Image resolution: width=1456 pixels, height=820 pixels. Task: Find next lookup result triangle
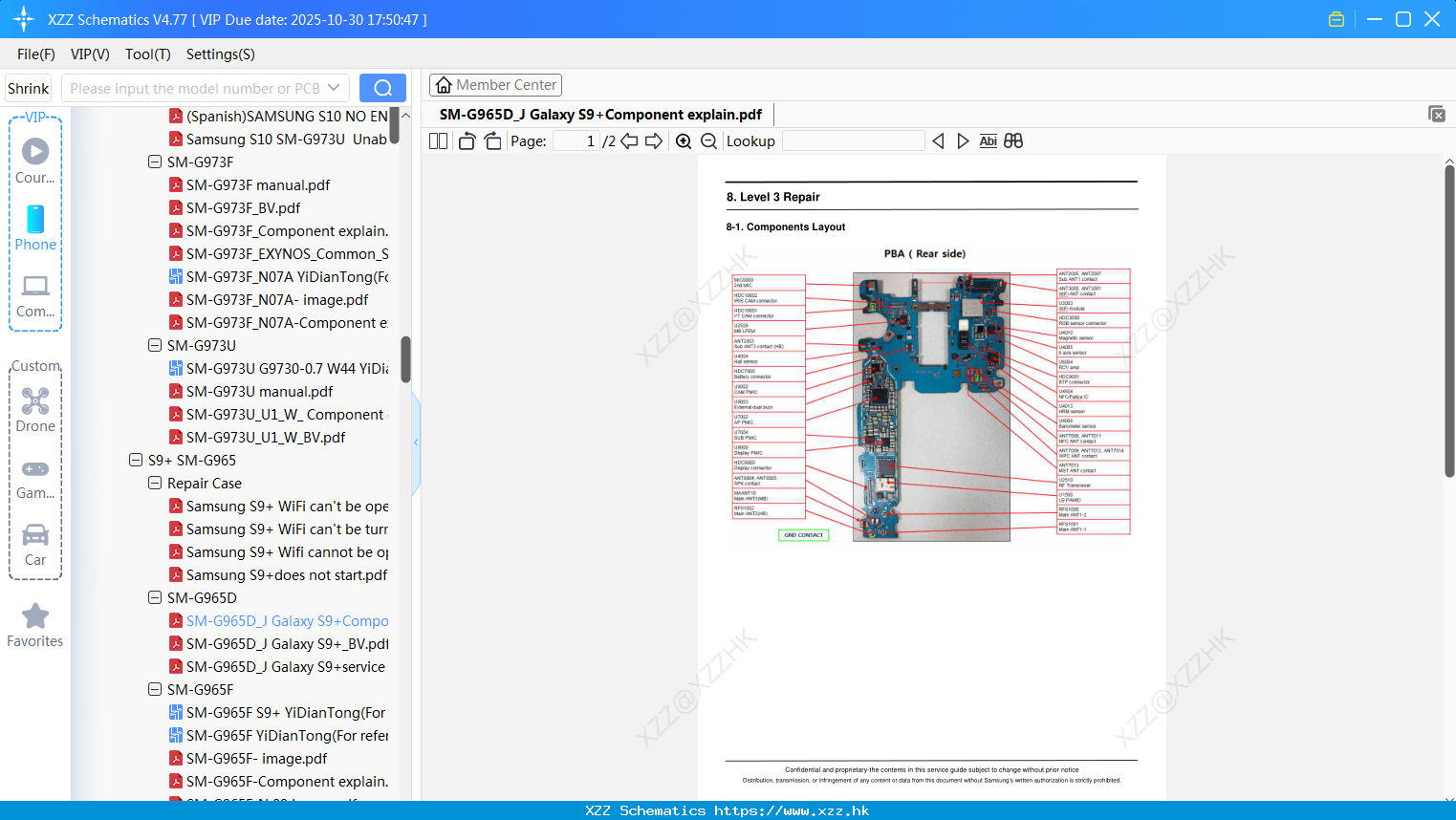click(x=963, y=141)
